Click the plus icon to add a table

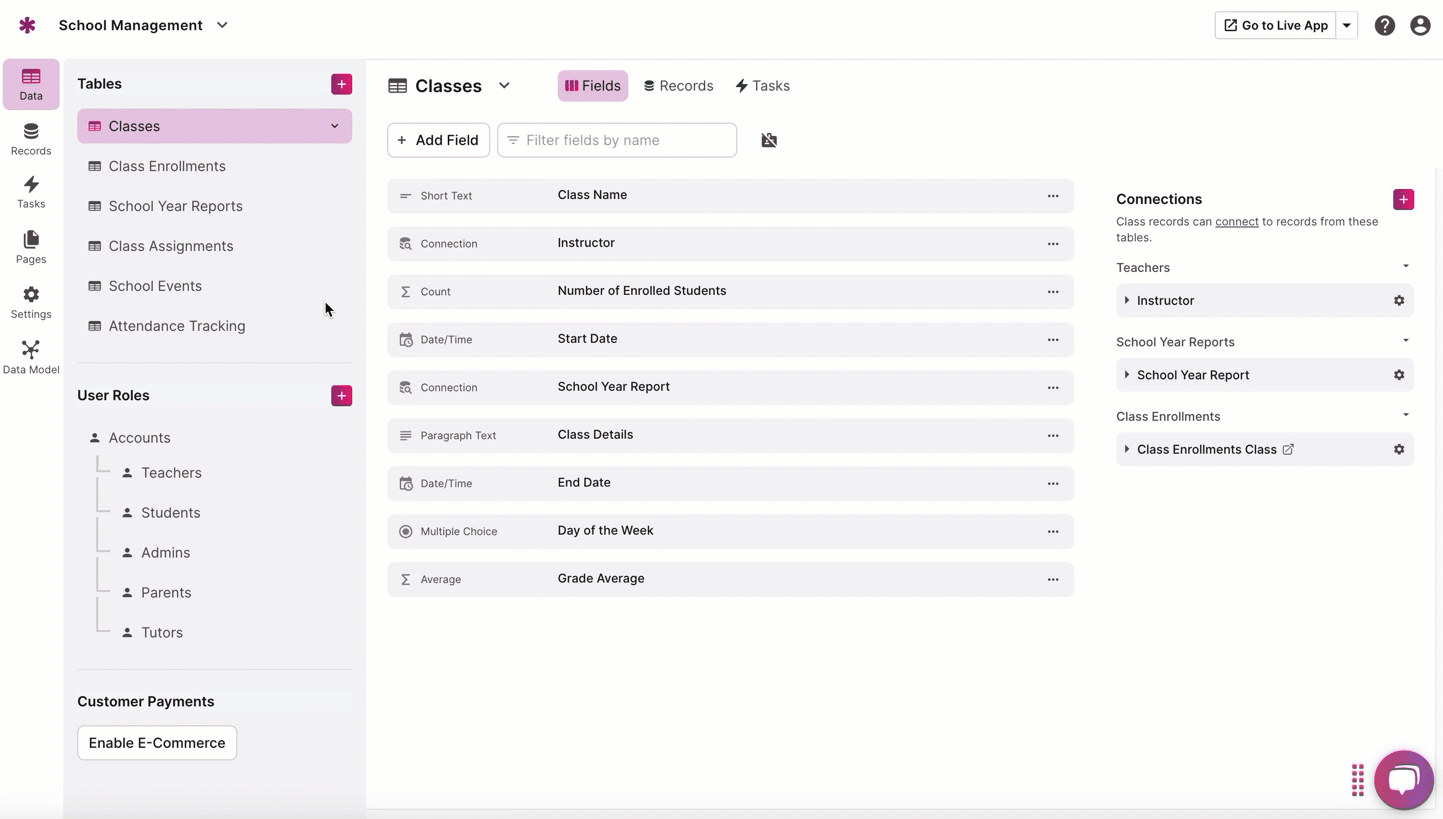click(x=341, y=84)
